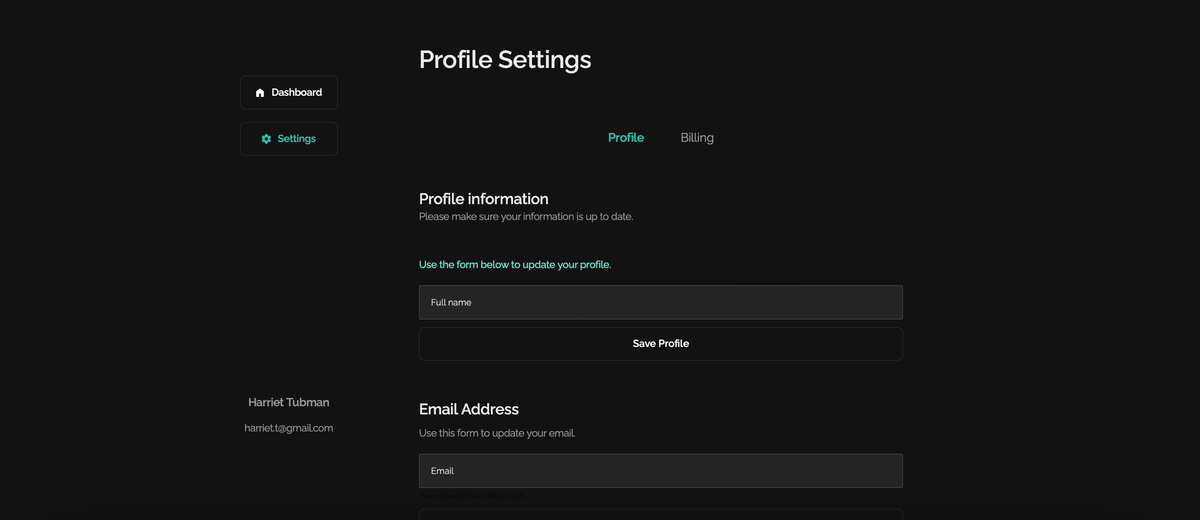Click the gear icon beside Settings
The image size is (1200, 520).
266,139
